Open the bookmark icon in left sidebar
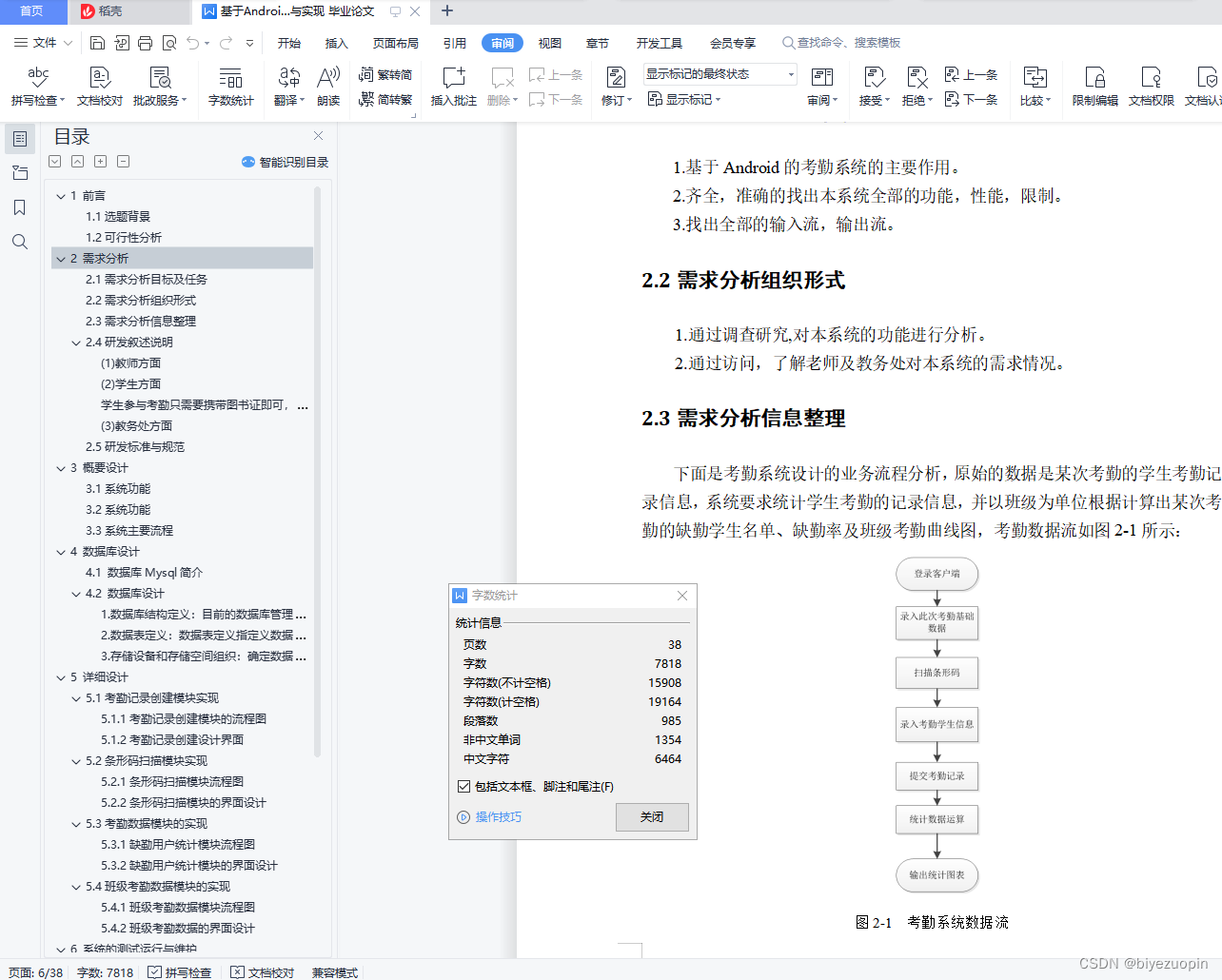 coord(19,207)
